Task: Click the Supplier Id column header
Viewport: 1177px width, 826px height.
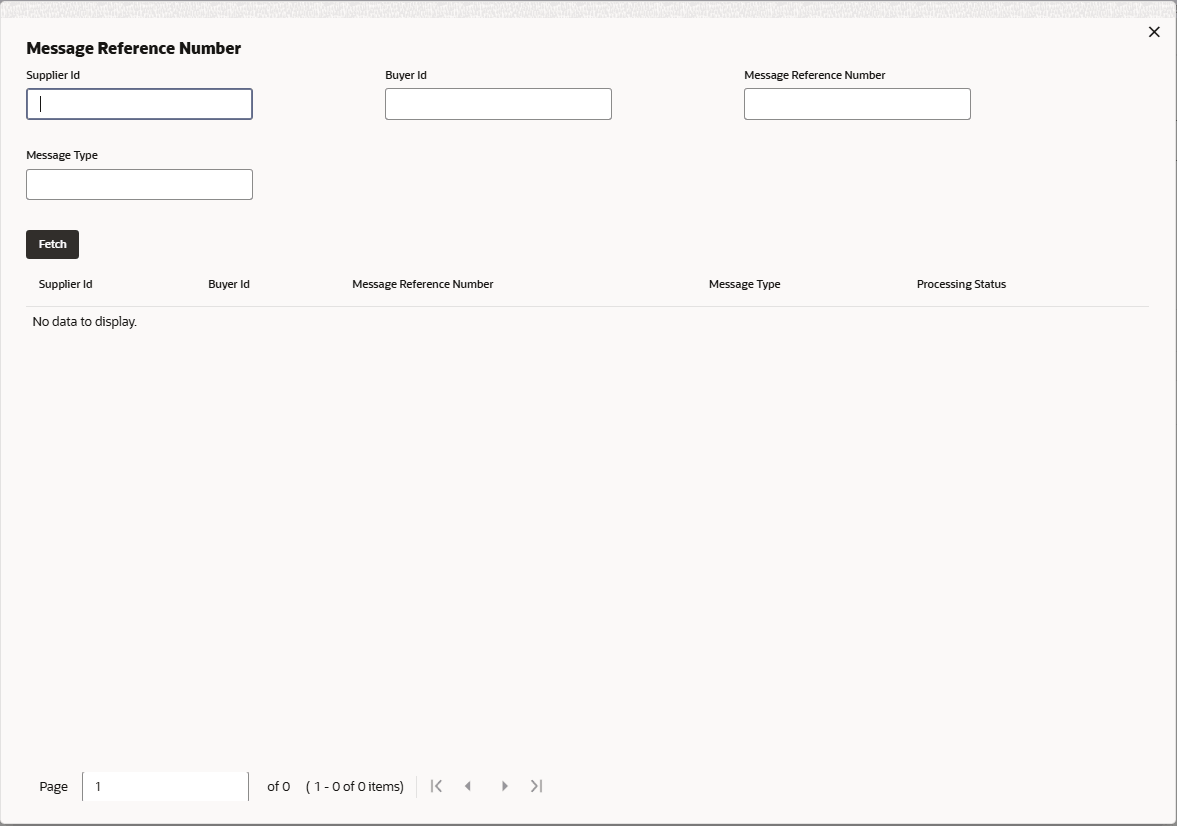Action: pos(65,284)
